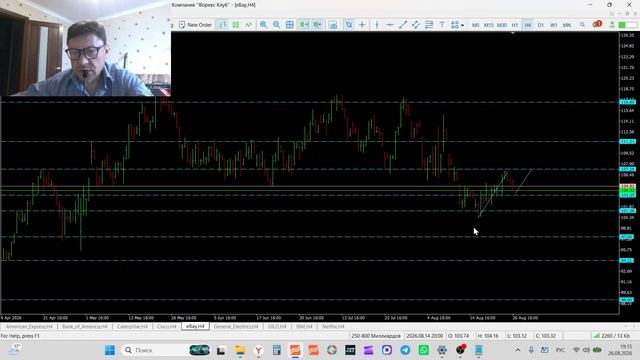Open File Explorer from the taskbar

(x=240, y=350)
